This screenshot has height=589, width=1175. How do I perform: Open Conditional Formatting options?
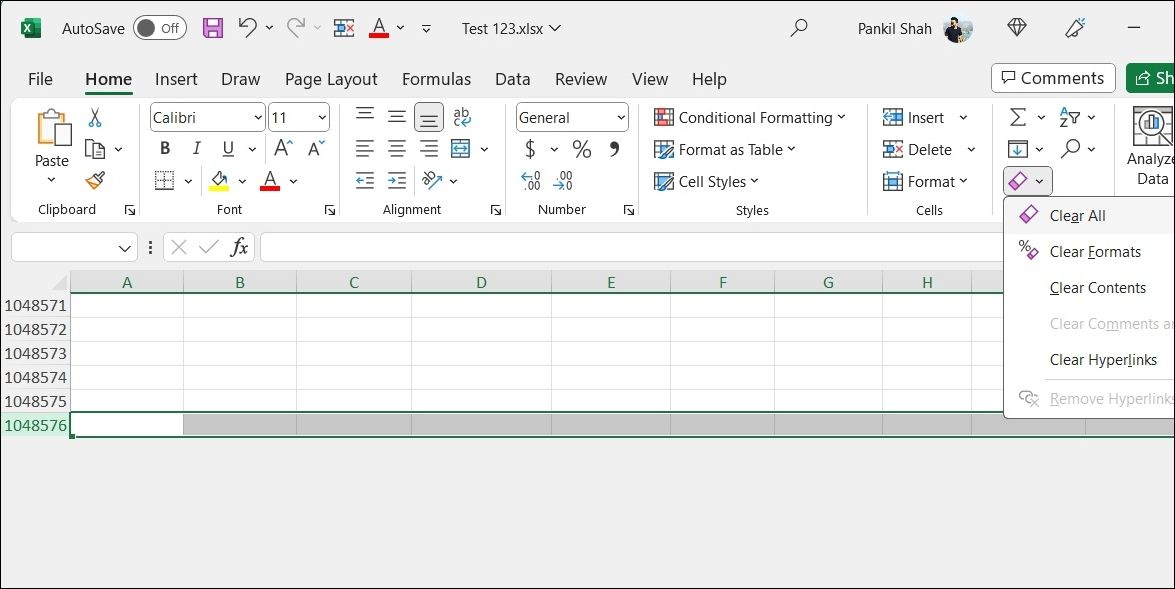[x=750, y=117]
